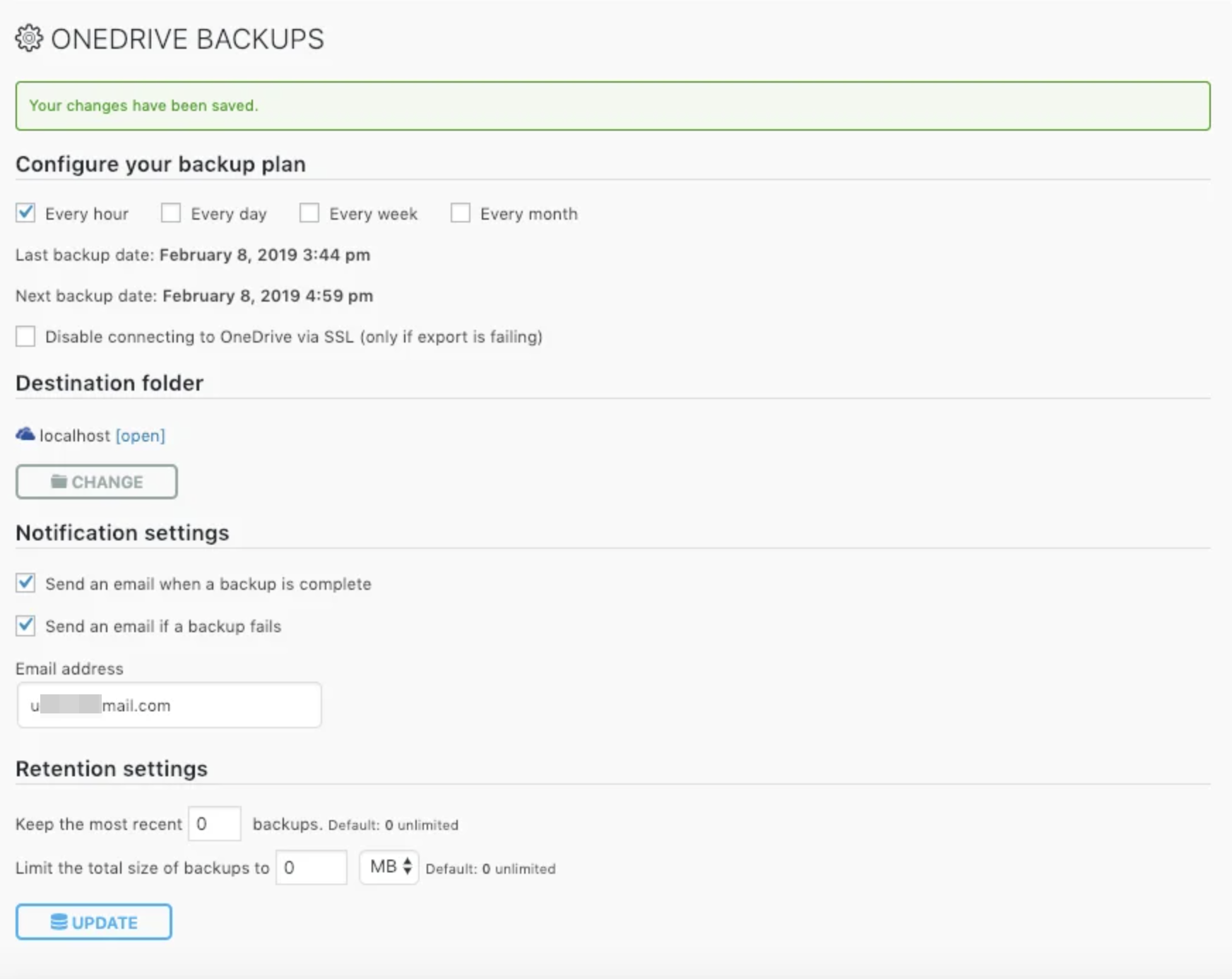Click the Update button
The height and width of the screenshot is (979, 1232).
tap(94, 922)
